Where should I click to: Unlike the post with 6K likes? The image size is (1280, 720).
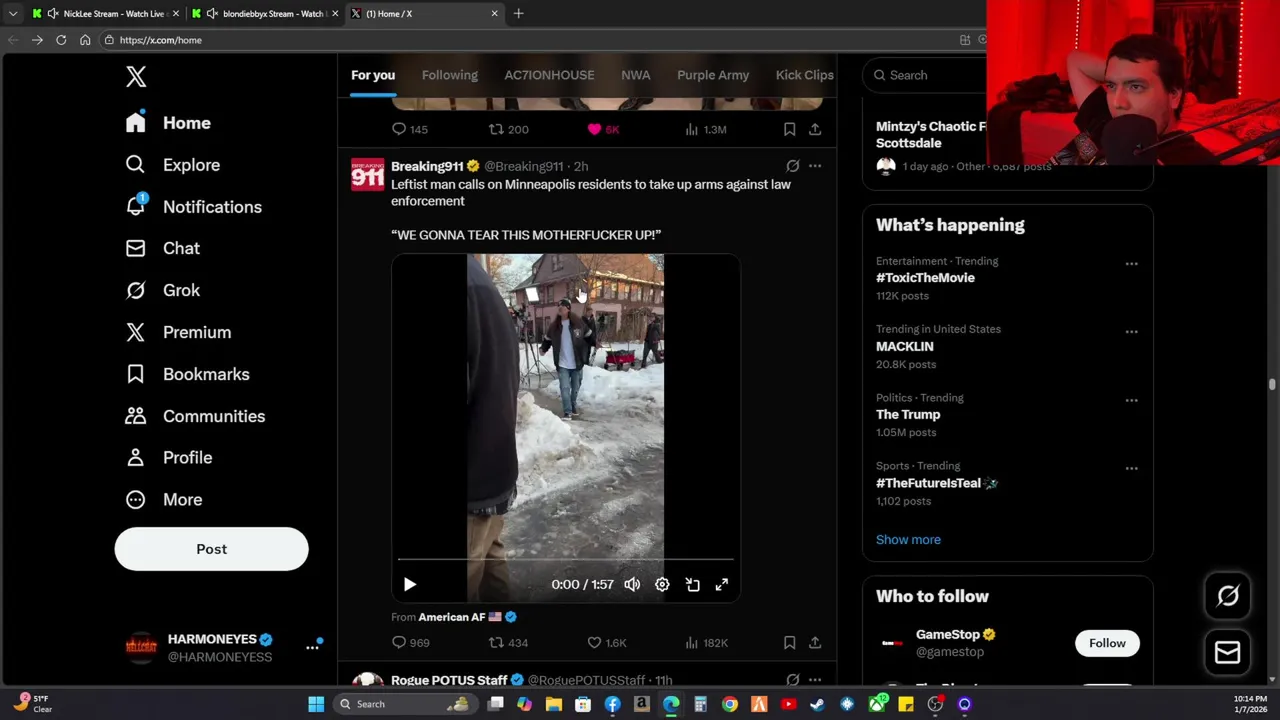coord(604,129)
